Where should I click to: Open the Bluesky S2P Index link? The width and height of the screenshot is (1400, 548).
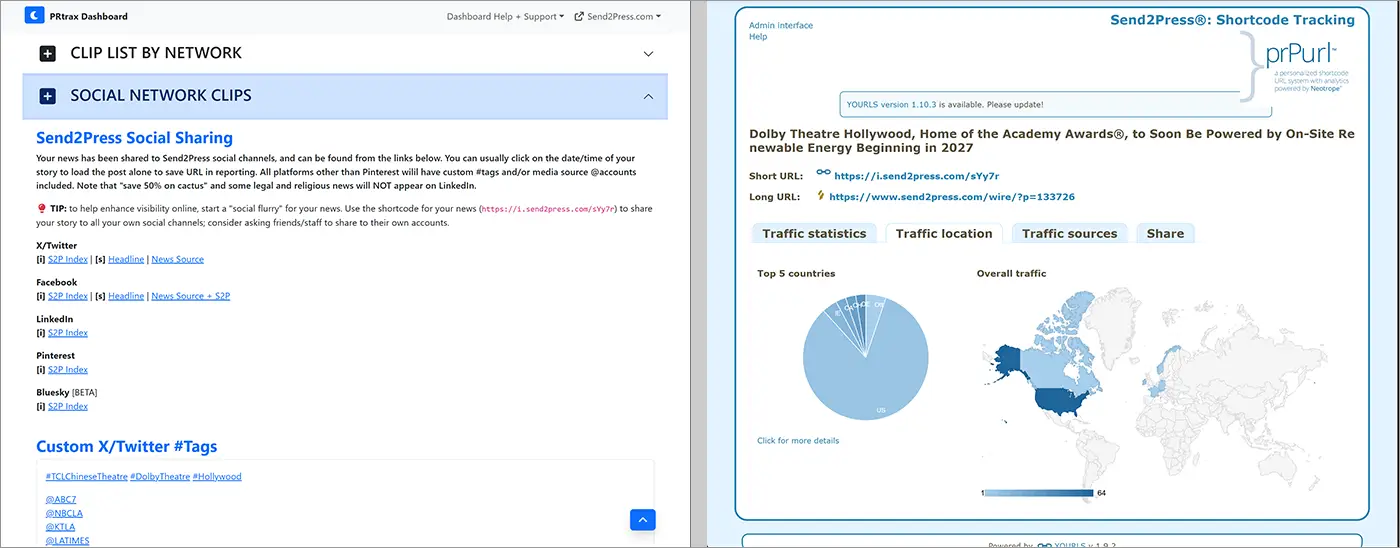[x=68, y=406]
